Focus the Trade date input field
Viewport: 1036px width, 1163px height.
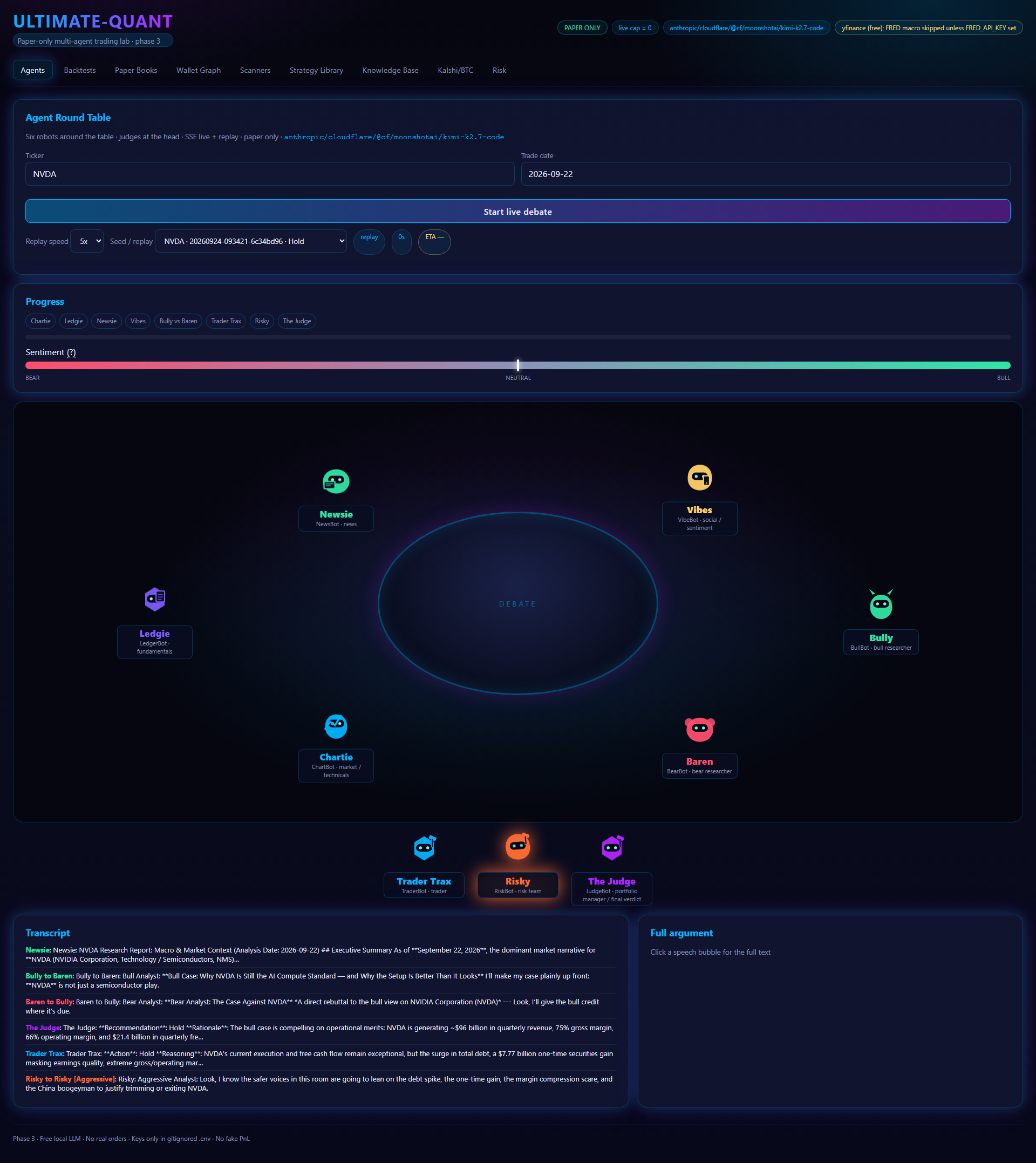point(765,174)
